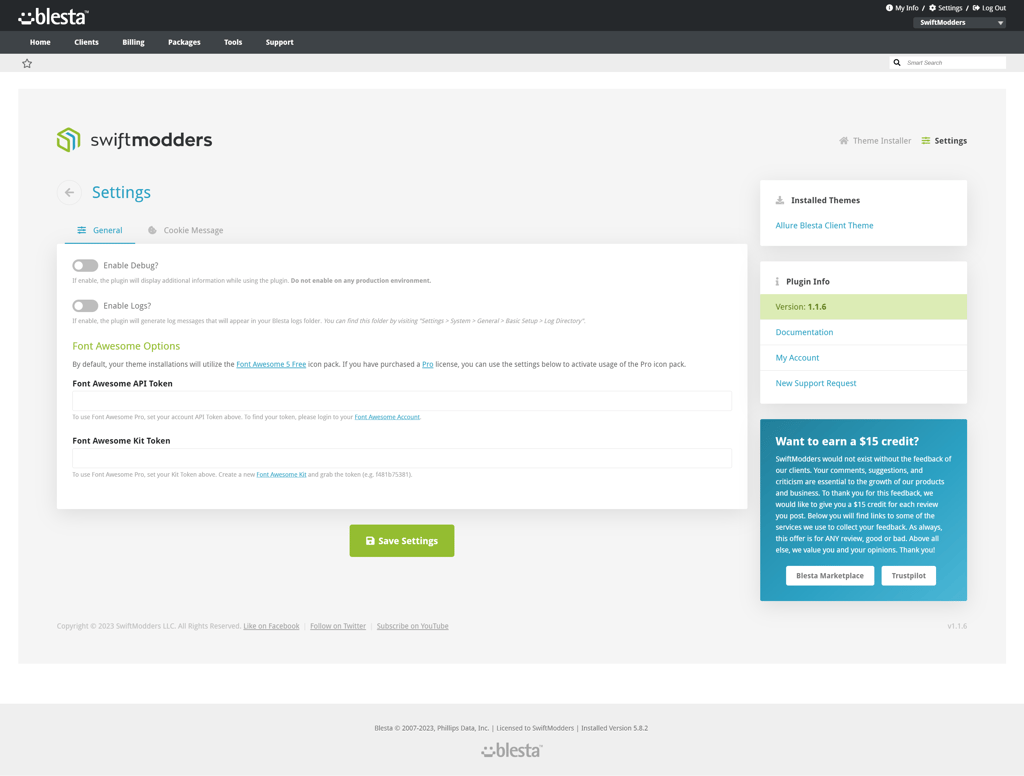Screen dimensions: 1024x776
Task: Click the Settings gear icon in header
Action: pyautogui.click(x=933, y=8)
